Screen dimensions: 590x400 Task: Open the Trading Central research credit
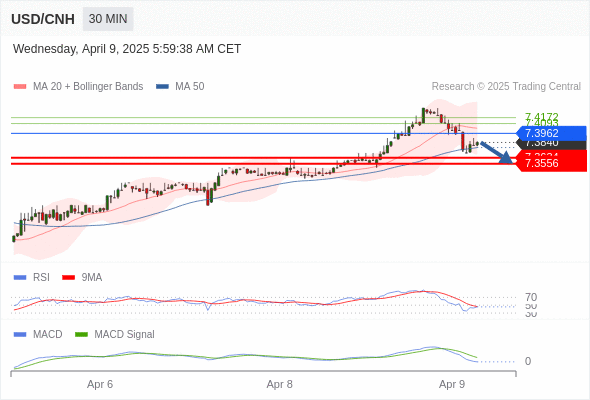(506, 87)
